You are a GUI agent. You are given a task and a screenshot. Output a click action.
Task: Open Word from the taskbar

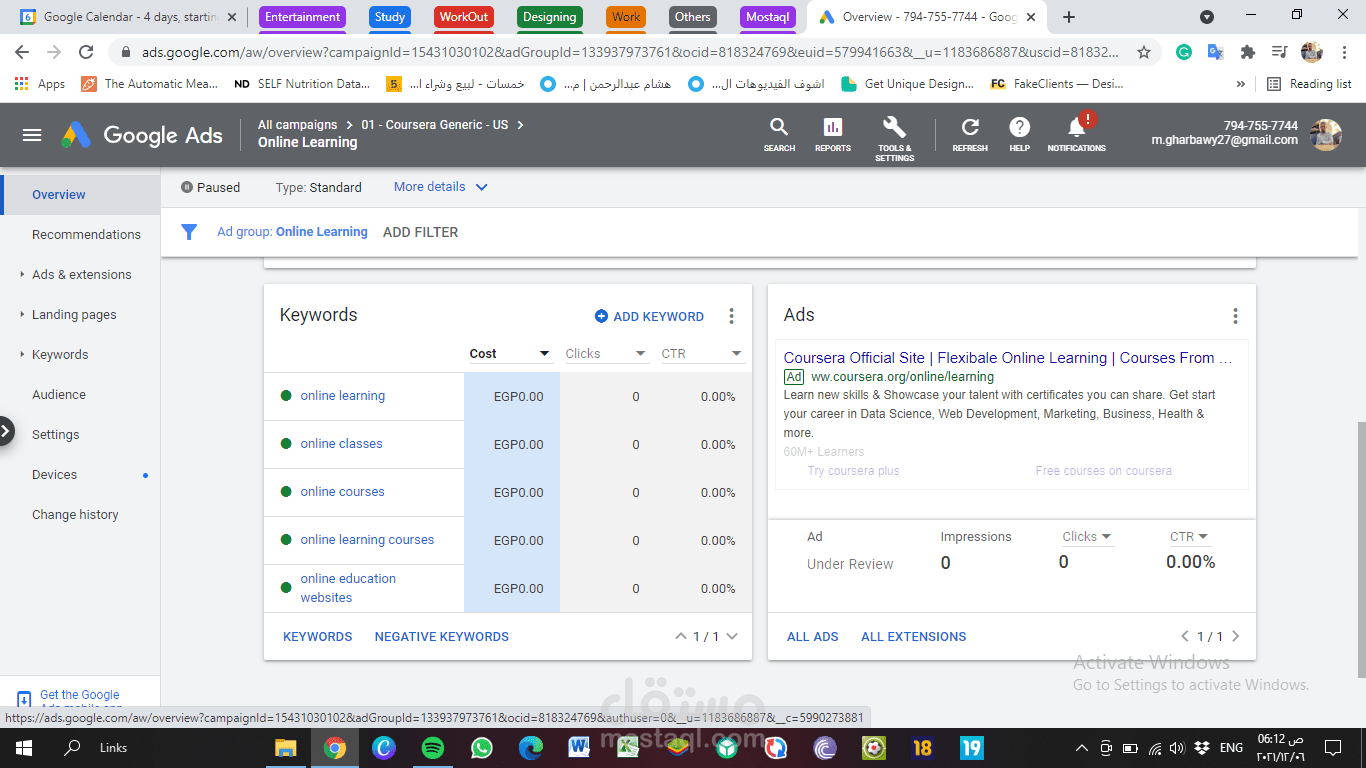579,747
